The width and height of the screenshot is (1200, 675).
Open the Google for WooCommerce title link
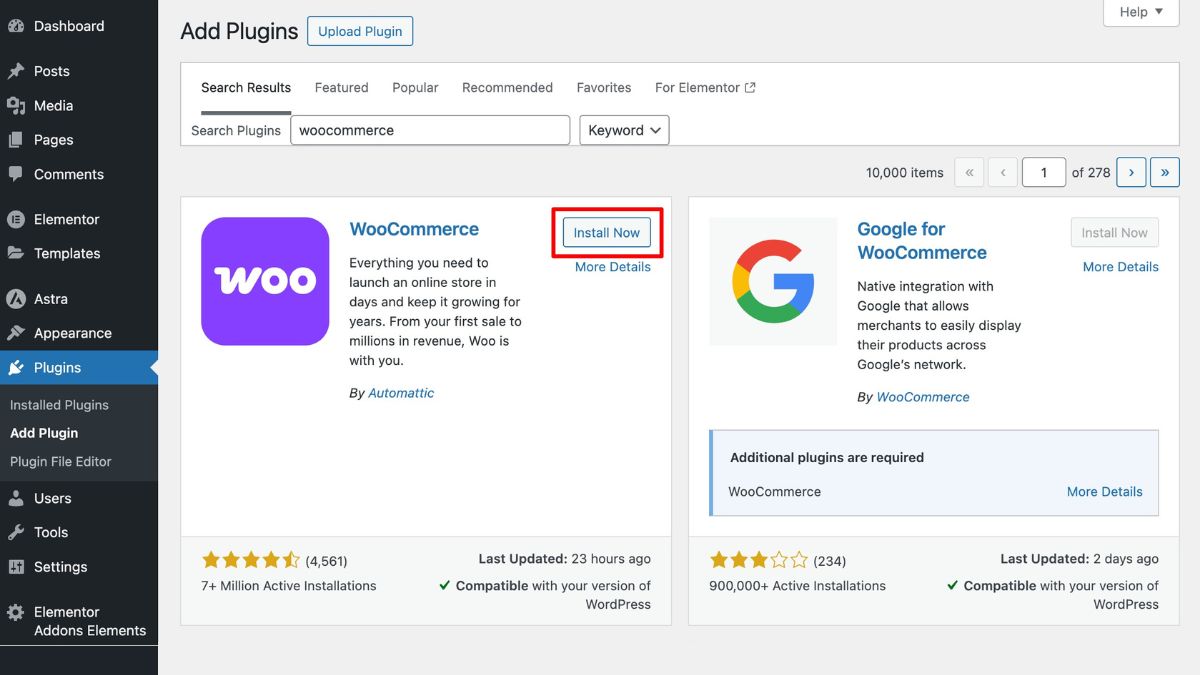pos(922,241)
